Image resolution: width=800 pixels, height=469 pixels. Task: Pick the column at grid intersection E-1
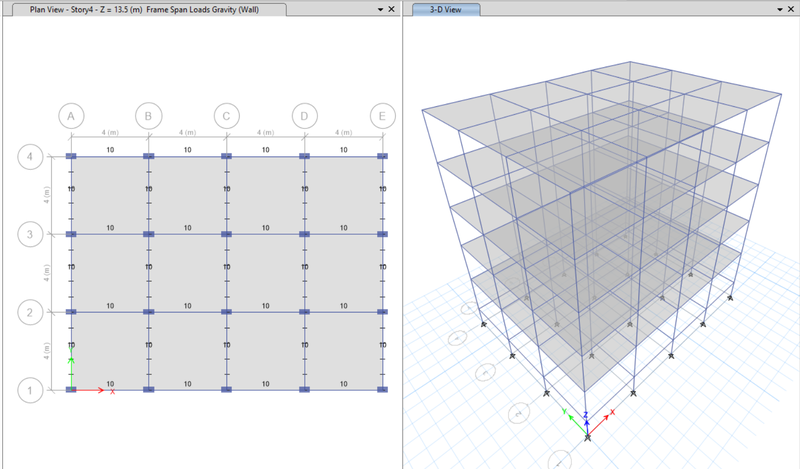tap(382, 390)
